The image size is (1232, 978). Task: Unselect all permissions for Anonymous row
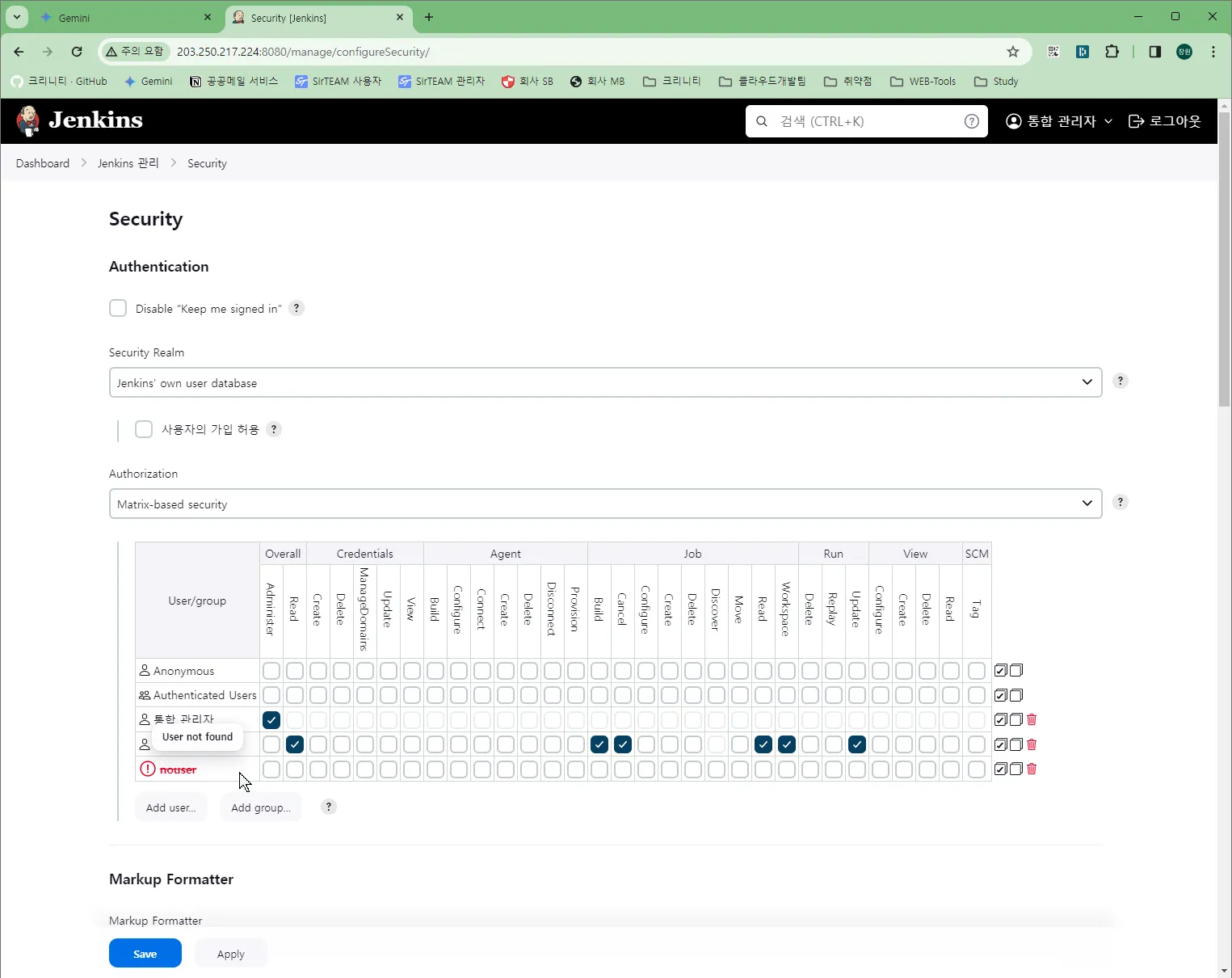(x=1016, y=671)
